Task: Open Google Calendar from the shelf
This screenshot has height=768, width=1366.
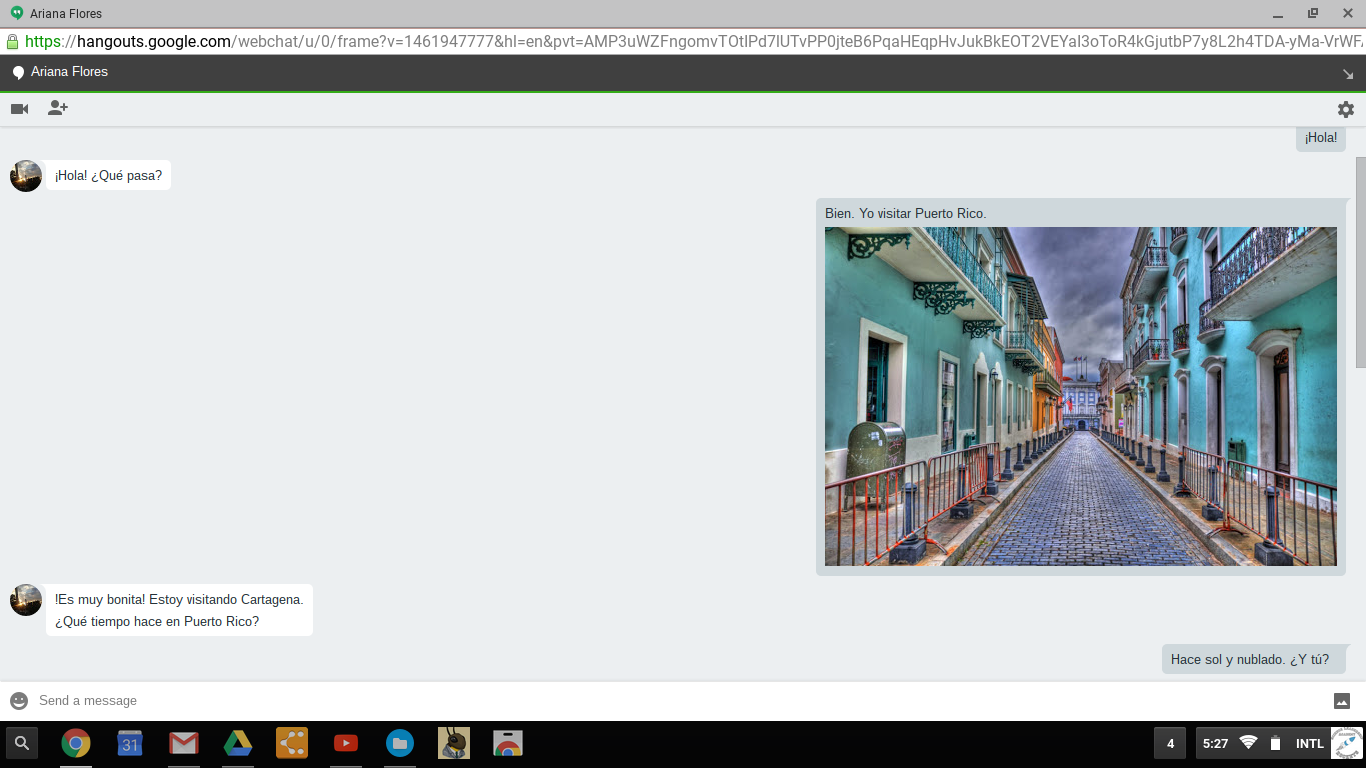Action: (x=130, y=743)
